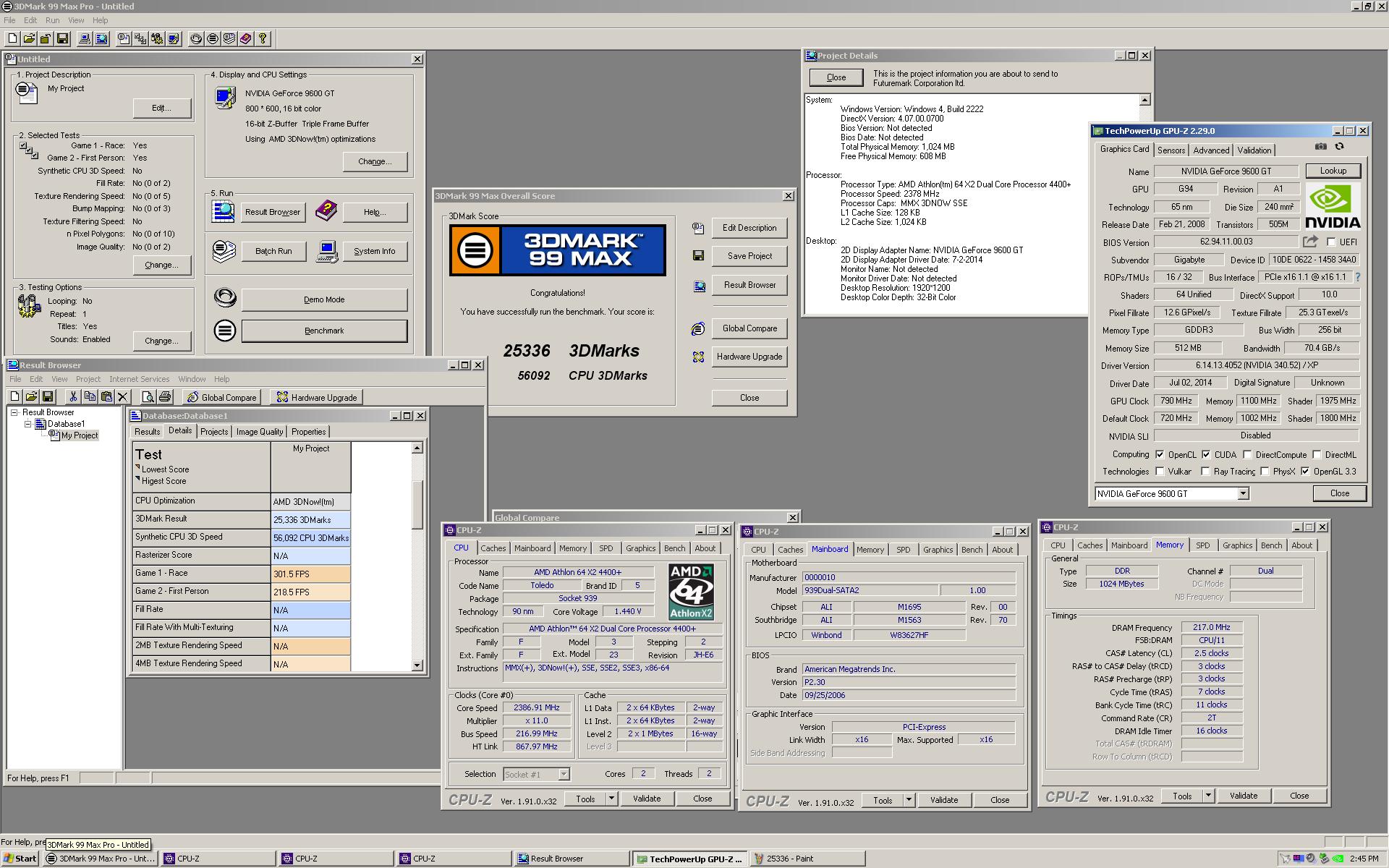This screenshot has height=868, width=1389.
Task: Open Tools dropdown arrow in CPU-Z Mainboard window
Action: [x=909, y=800]
